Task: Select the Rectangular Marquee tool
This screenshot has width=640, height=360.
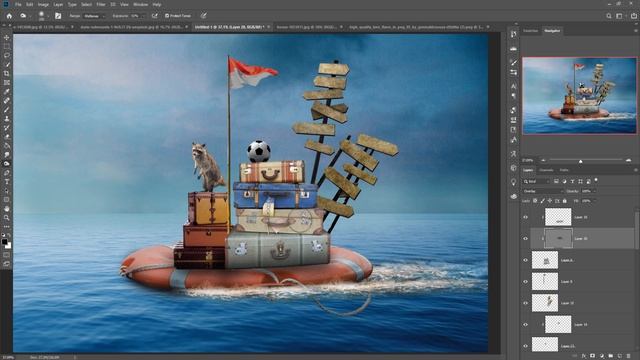Action: (7, 47)
